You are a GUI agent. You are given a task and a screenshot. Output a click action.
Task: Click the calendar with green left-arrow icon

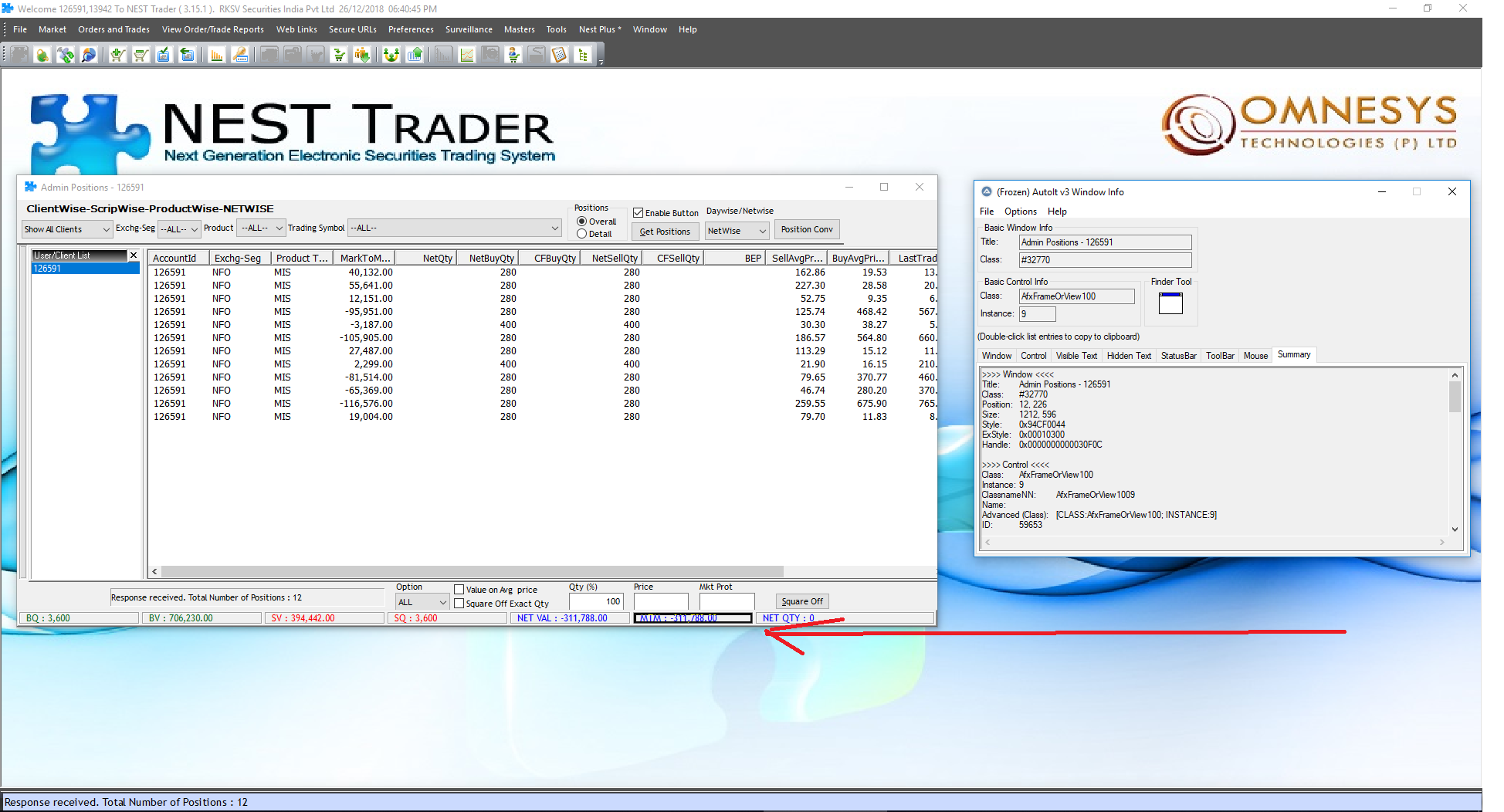187,55
